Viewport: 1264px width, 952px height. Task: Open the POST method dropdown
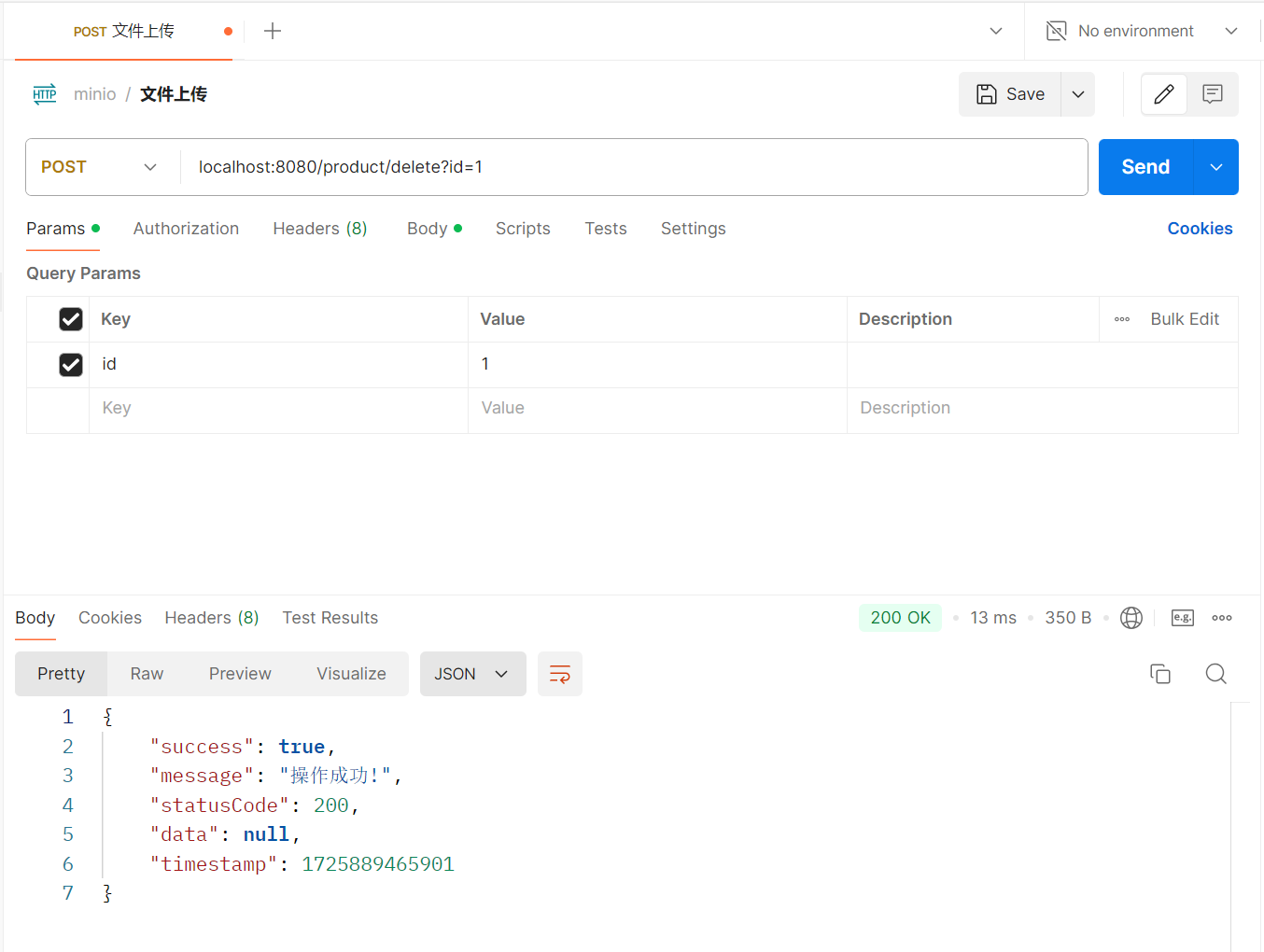(x=100, y=167)
